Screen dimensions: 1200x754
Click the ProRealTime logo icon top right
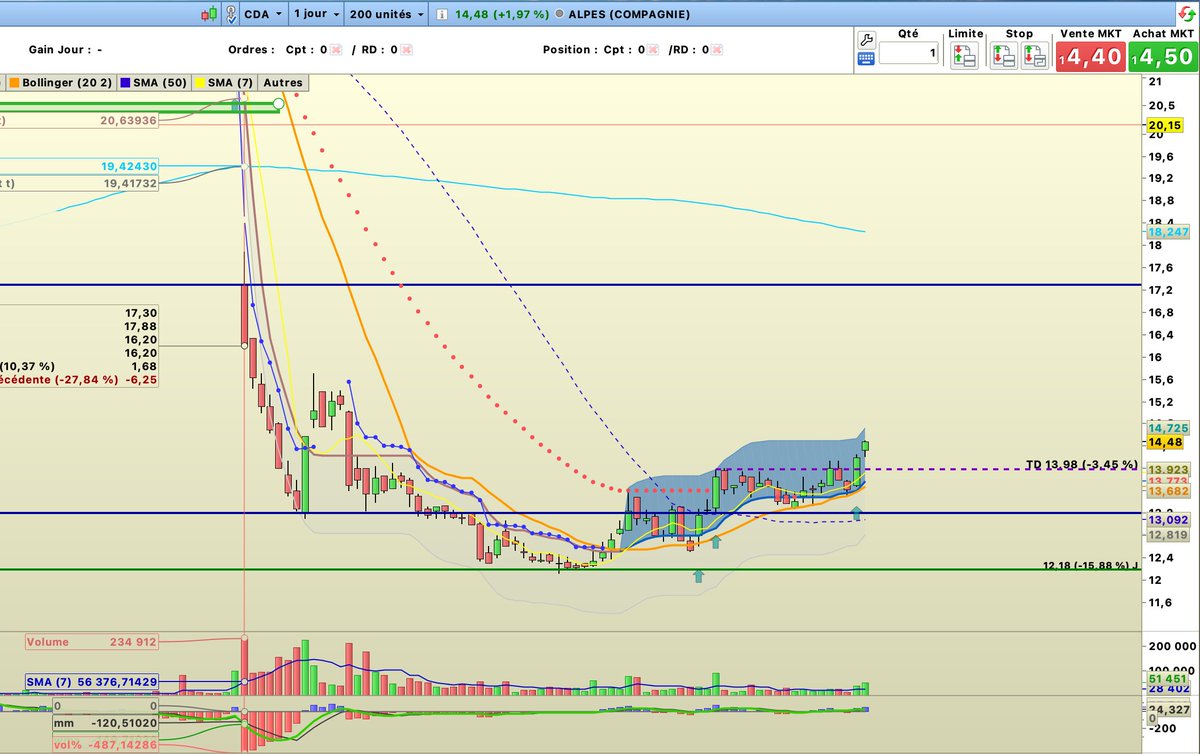click(x=1187, y=13)
